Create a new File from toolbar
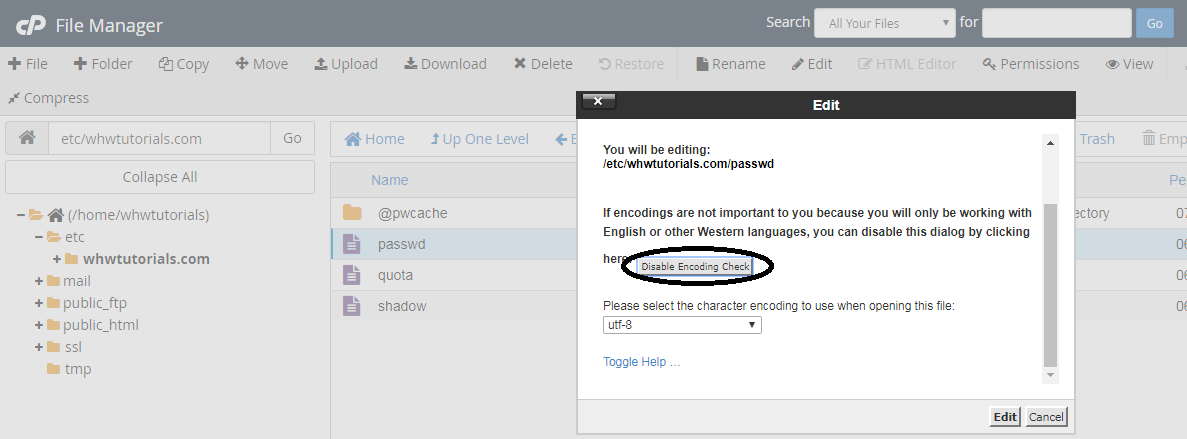The width and height of the screenshot is (1187, 439). pyautogui.click(x=28, y=64)
